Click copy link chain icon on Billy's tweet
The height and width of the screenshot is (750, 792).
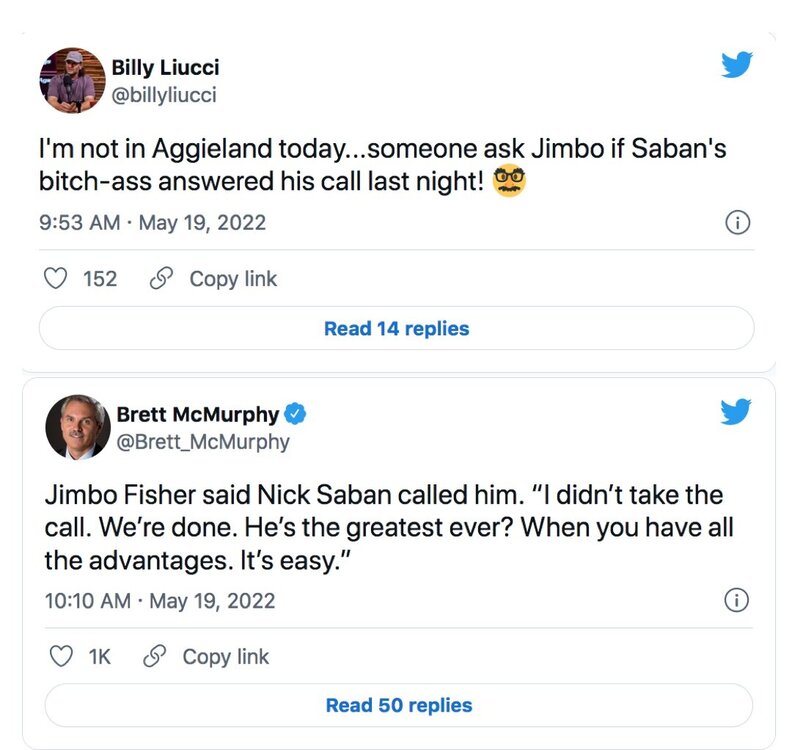click(159, 279)
